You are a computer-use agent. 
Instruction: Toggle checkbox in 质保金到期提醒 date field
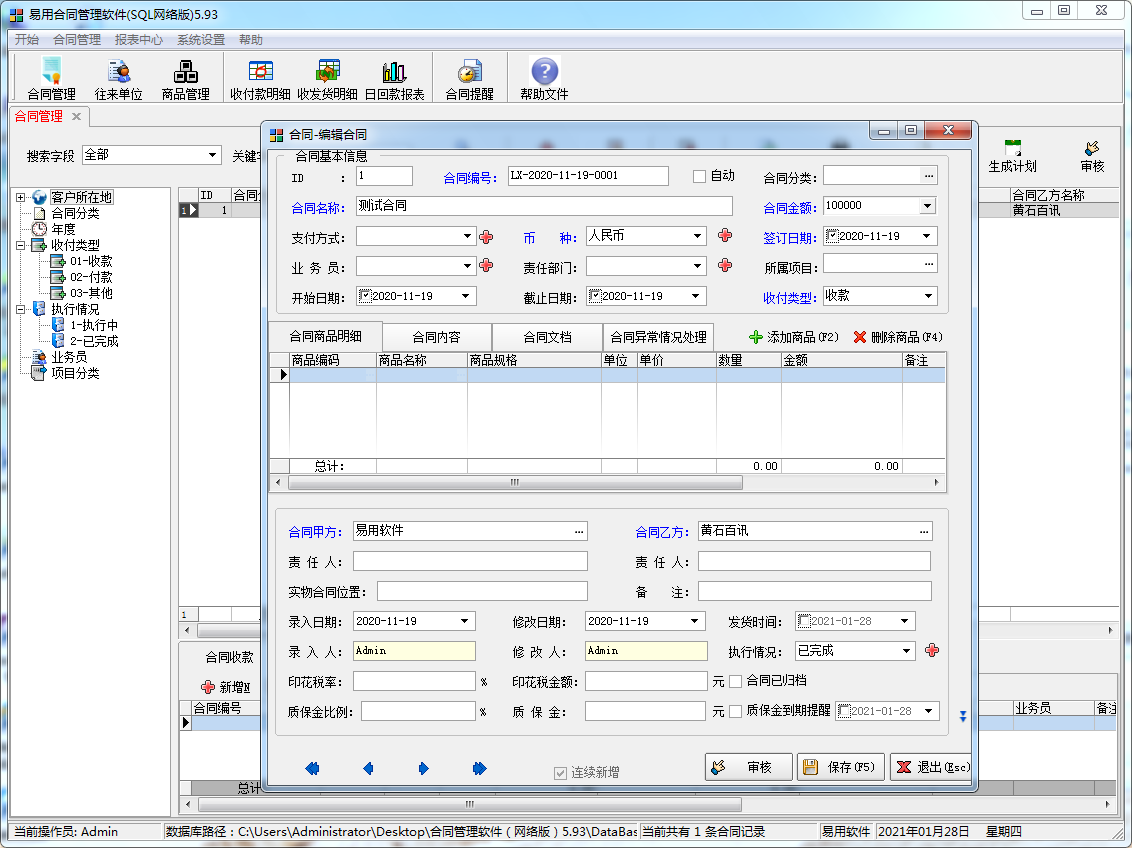pos(845,711)
